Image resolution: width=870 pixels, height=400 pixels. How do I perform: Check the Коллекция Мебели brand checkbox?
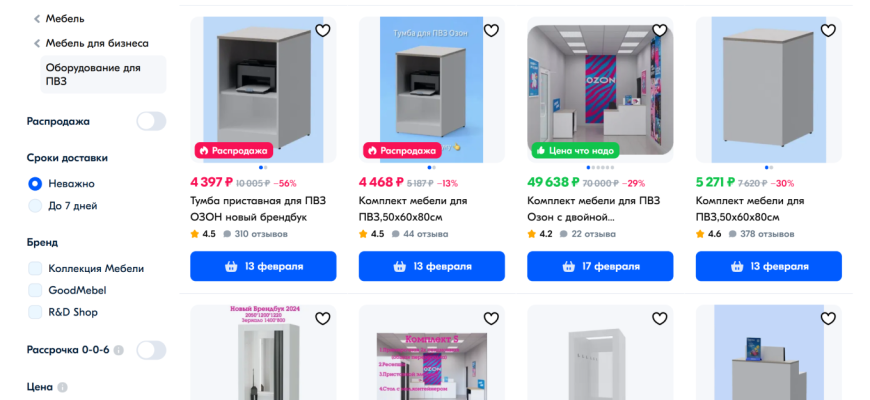35,269
